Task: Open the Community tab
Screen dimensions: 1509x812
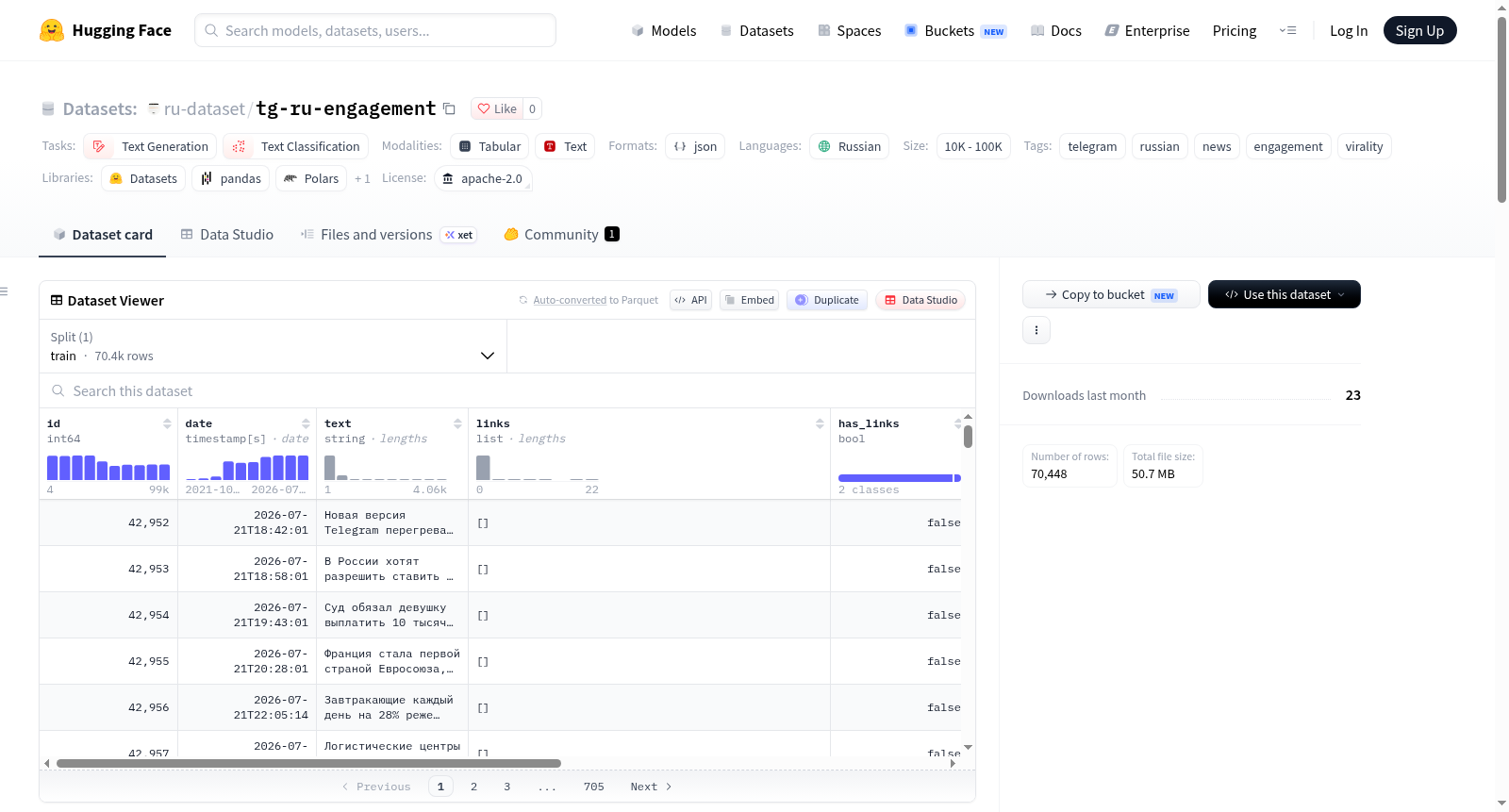Action: click(x=561, y=235)
